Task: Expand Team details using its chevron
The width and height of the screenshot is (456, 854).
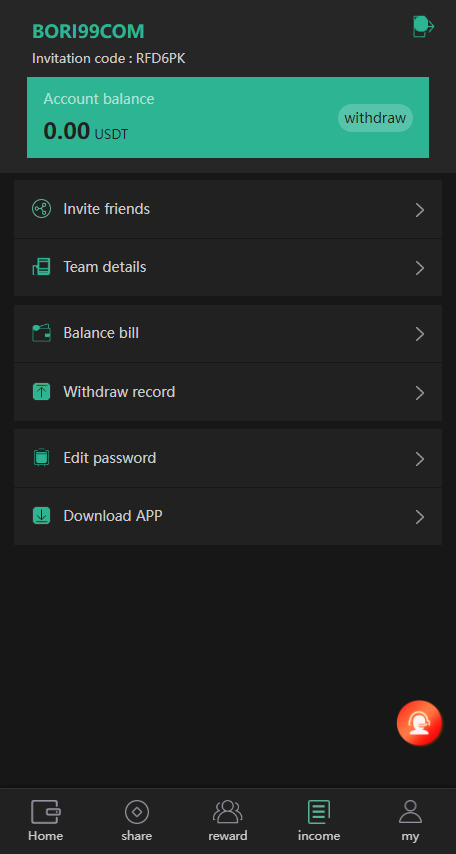Action: click(x=419, y=268)
